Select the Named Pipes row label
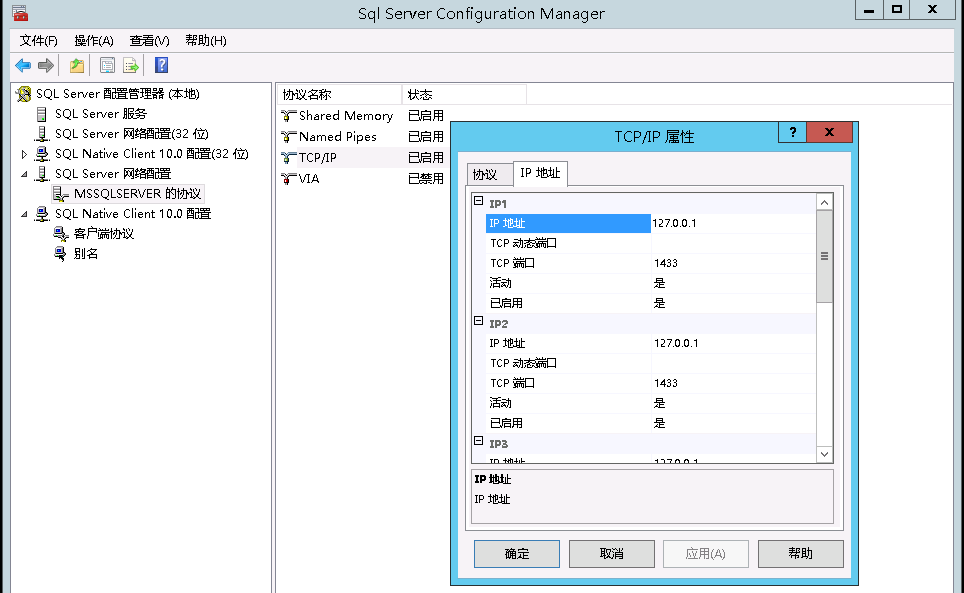The image size is (964, 593). point(338,136)
